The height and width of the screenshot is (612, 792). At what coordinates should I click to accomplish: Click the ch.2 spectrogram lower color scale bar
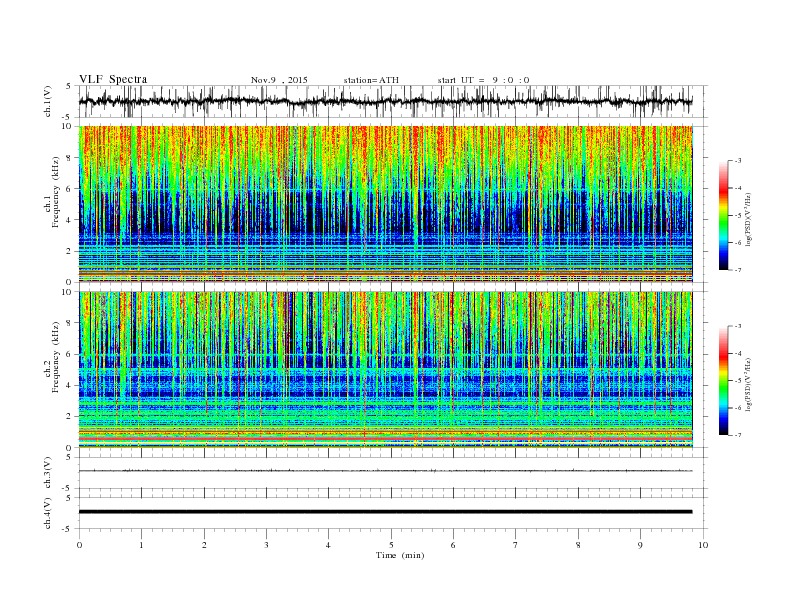tap(724, 380)
